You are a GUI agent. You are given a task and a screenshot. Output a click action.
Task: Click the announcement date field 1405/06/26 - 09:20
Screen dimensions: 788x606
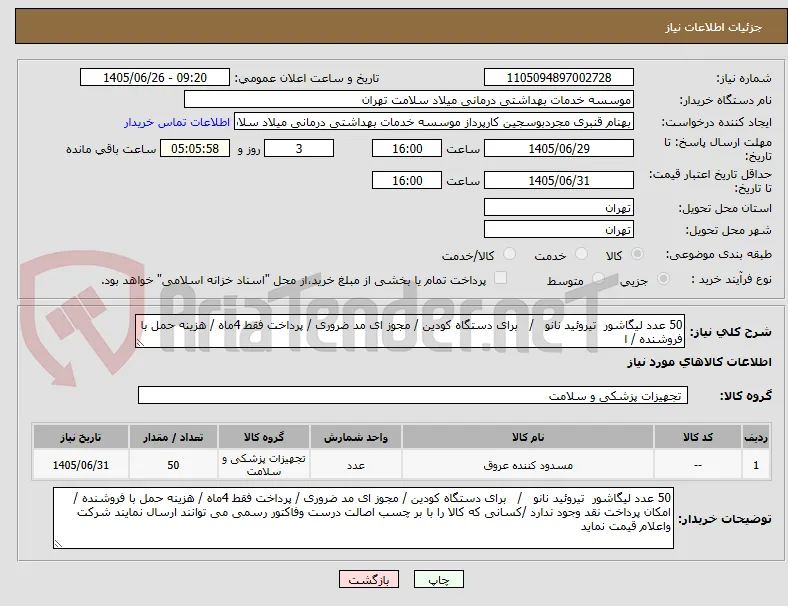click(155, 78)
